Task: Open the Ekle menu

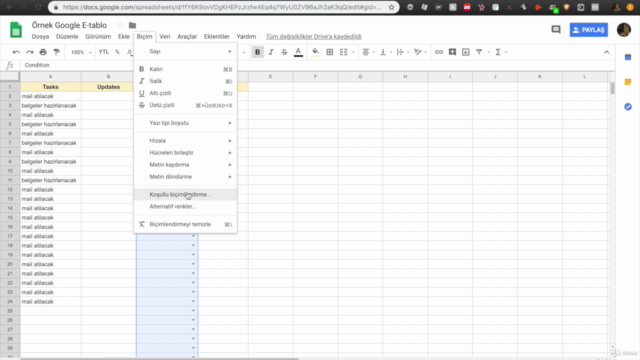Action: coord(124,36)
